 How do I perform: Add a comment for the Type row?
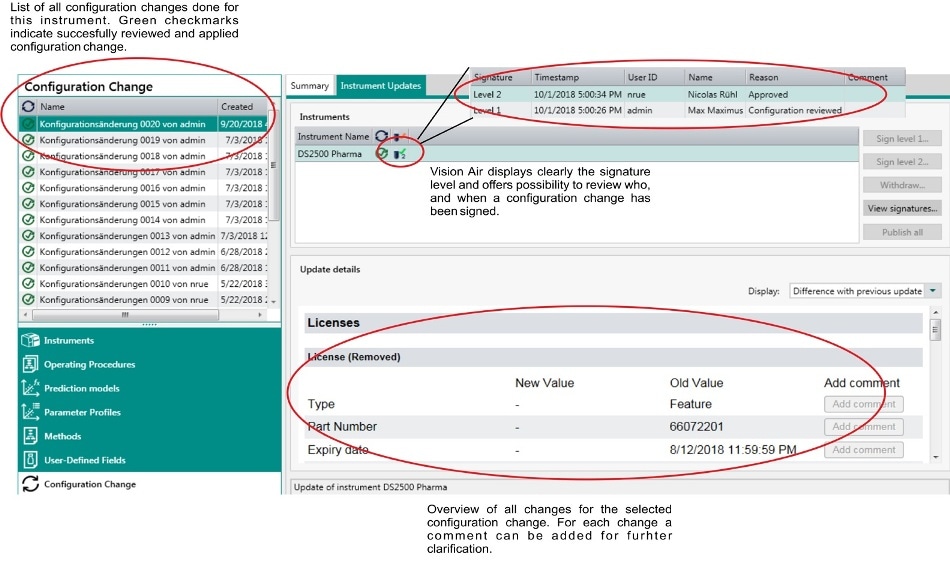863,404
